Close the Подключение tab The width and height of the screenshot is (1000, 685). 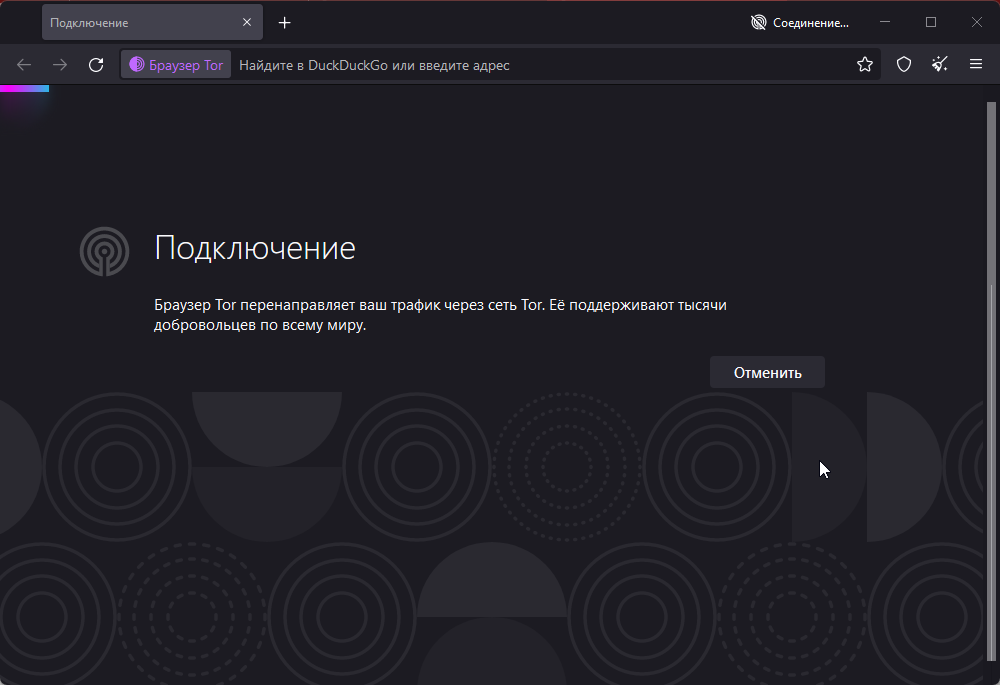pos(247,22)
